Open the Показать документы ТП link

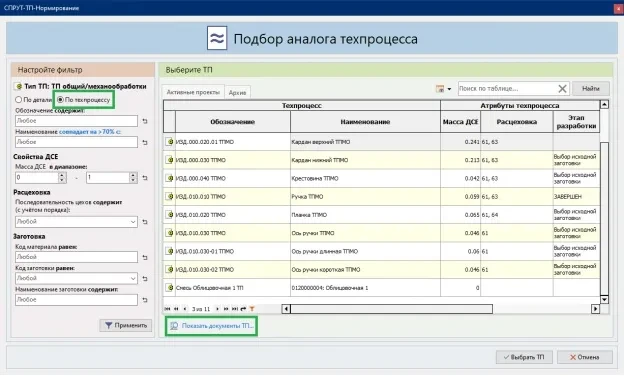click(212, 326)
